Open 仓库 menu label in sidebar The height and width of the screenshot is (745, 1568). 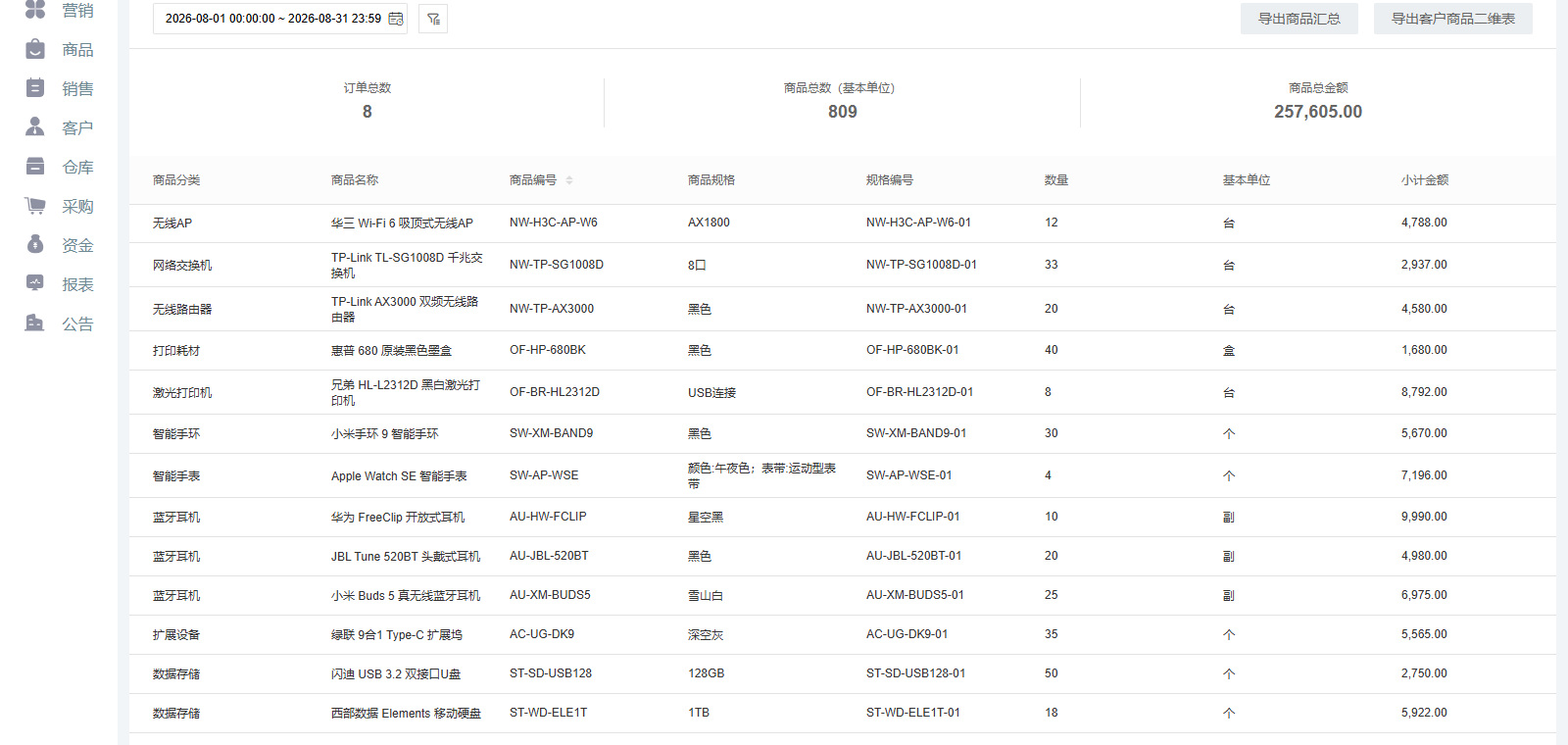[77, 167]
